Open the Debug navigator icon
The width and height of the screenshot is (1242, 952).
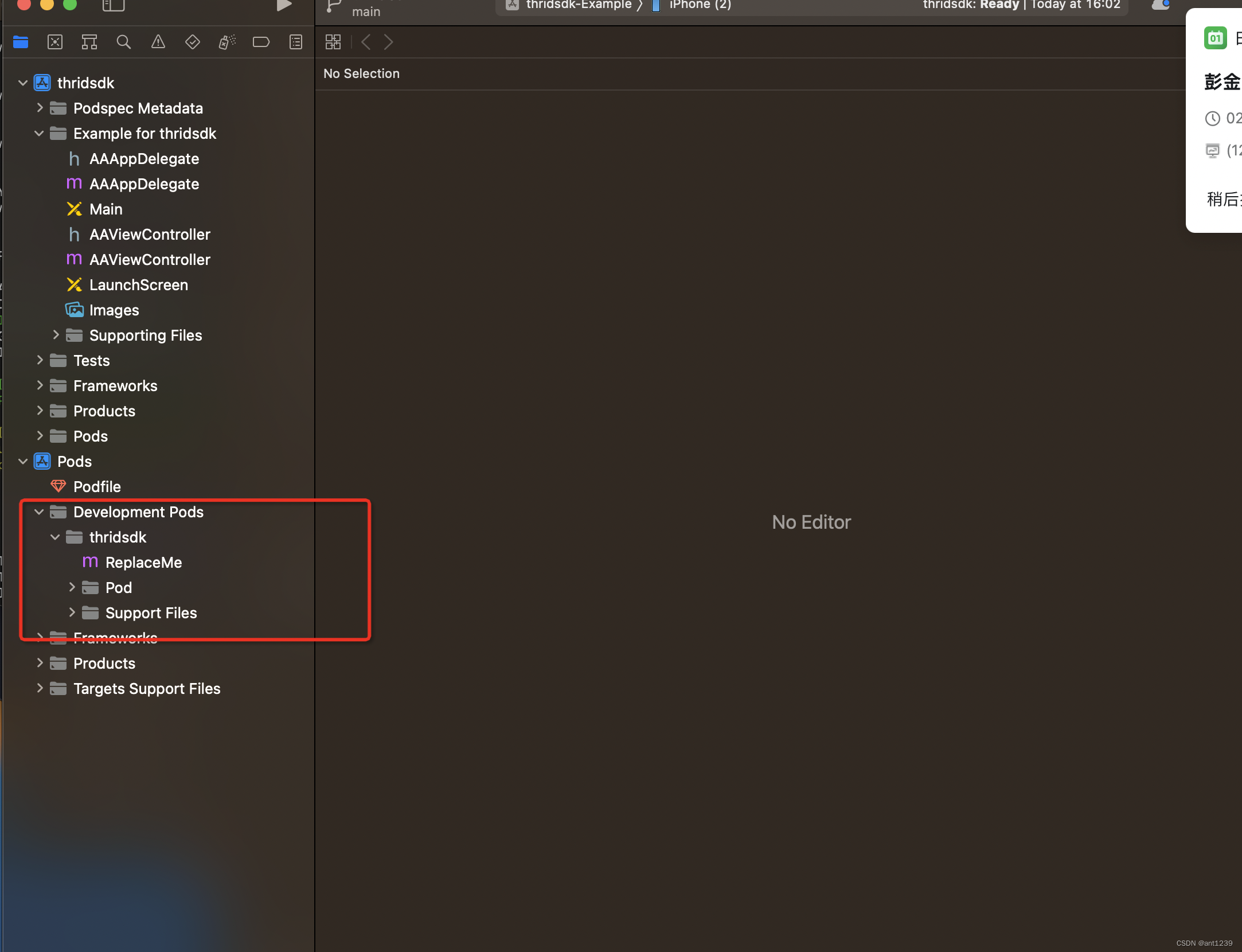[227, 42]
